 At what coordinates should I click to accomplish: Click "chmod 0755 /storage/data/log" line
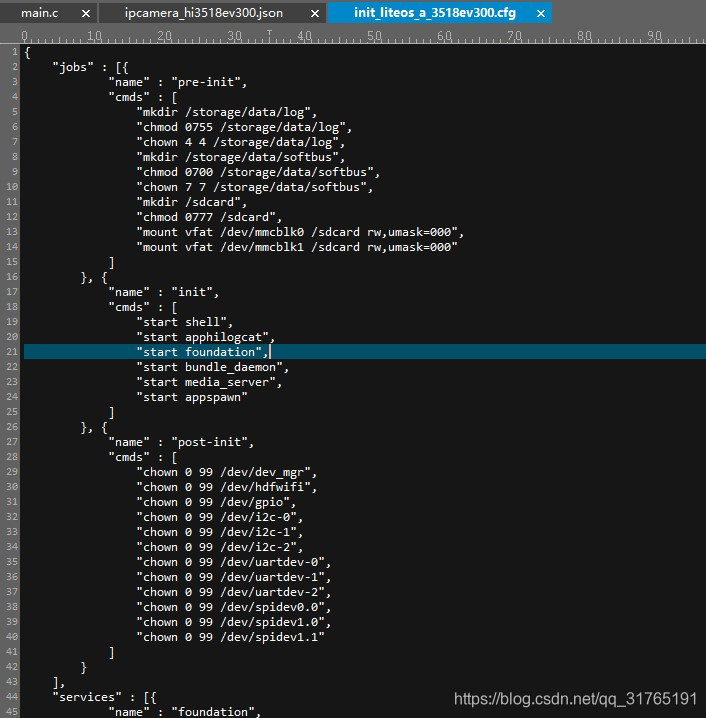coord(244,127)
